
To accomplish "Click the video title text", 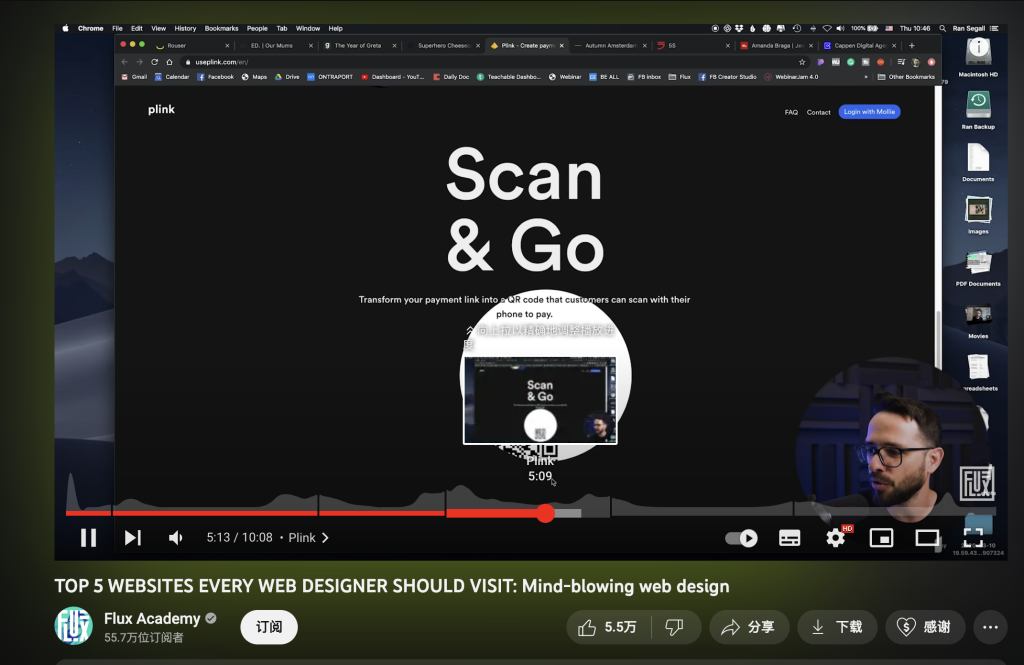I will pos(392,586).
